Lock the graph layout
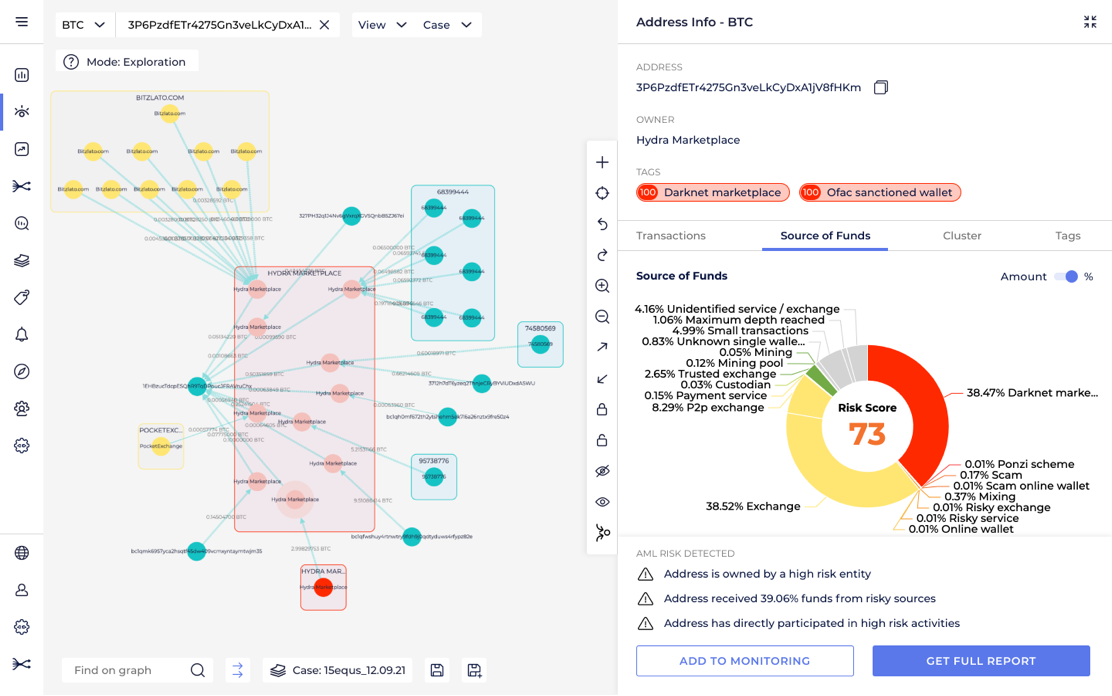The image size is (1112, 696). (602, 409)
